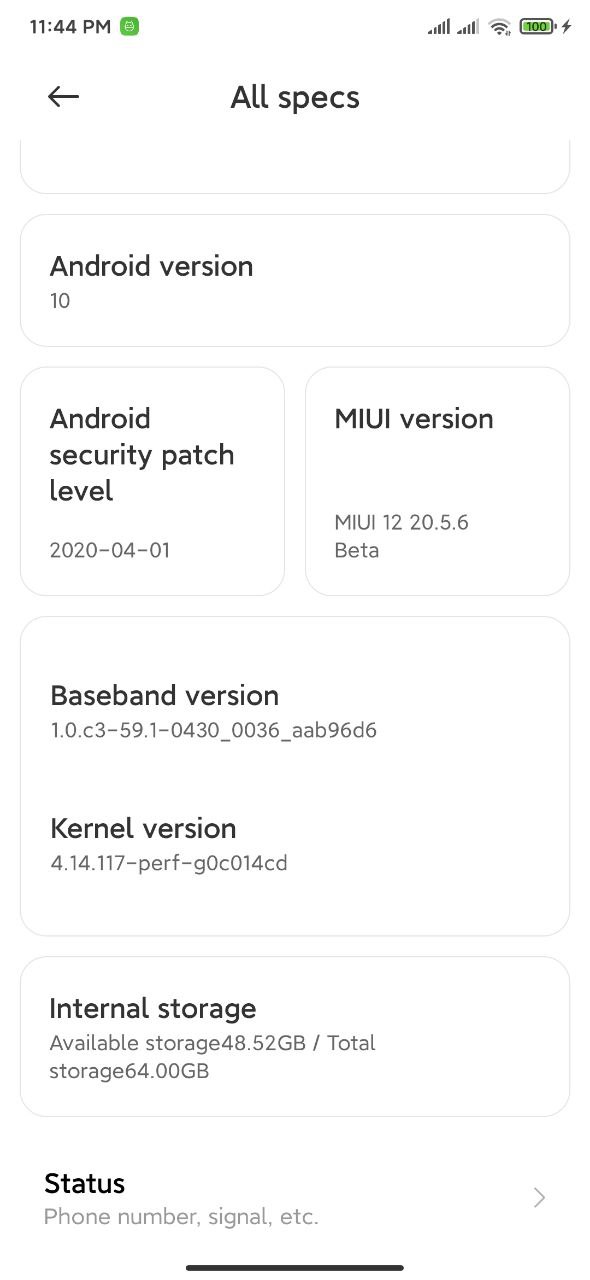Tap the Wi-Fi signal icon
The width and height of the screenshot is (590, 1280).
point(500,27)
